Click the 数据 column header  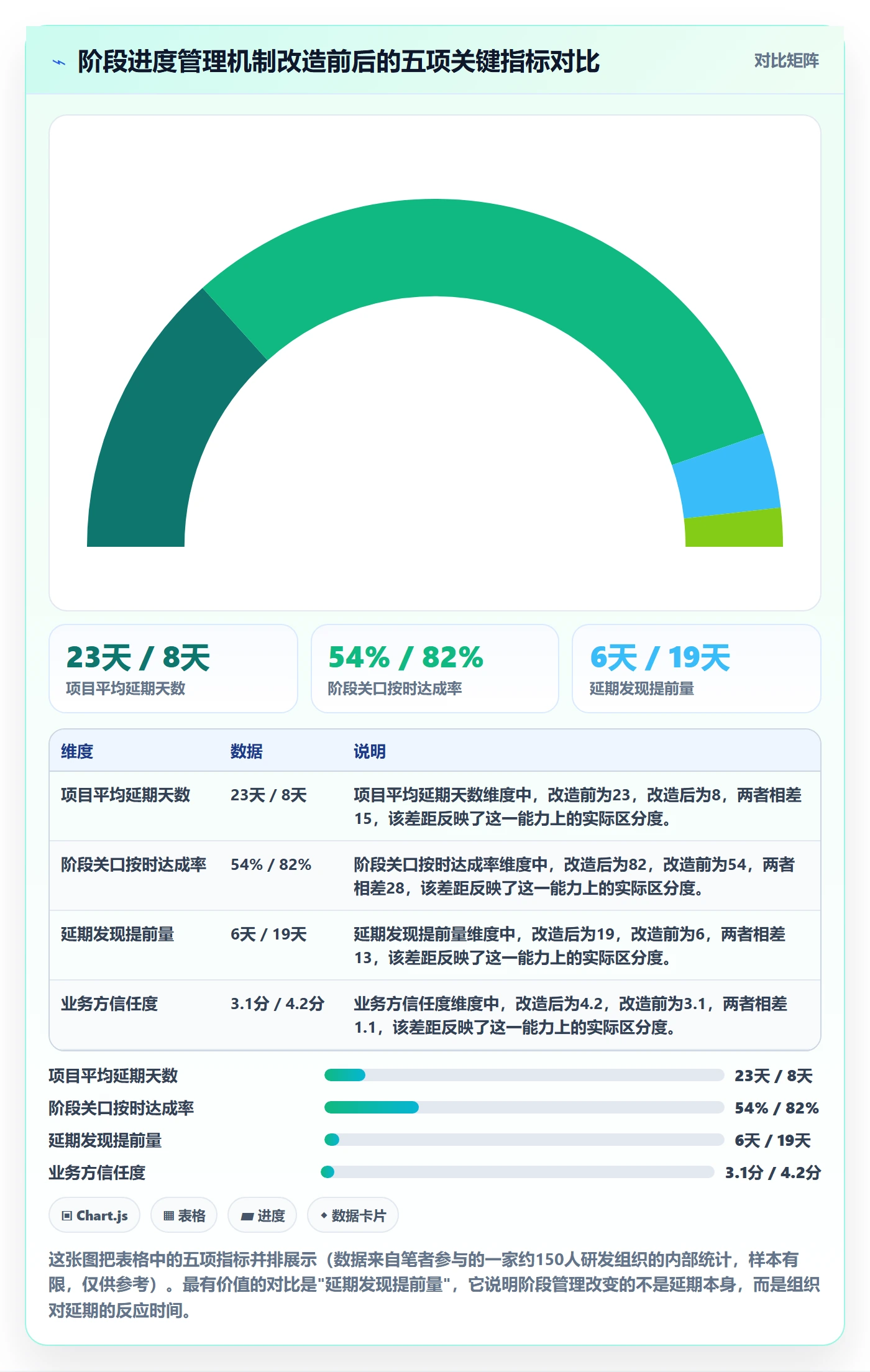click(x=247, y=751)
